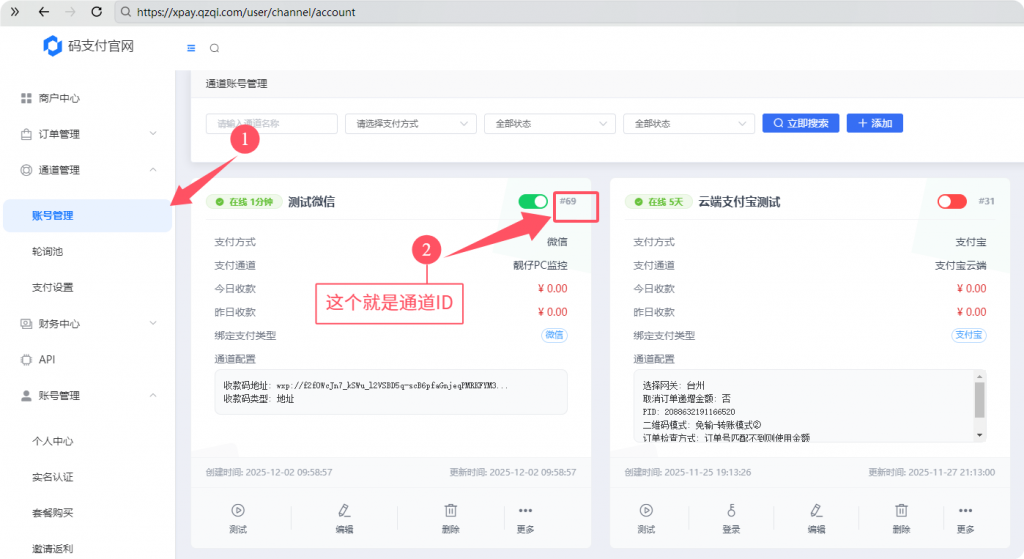Select 账号管理 under 通道管理
This screenshot has height=559, width=1024.
point(88,216)
